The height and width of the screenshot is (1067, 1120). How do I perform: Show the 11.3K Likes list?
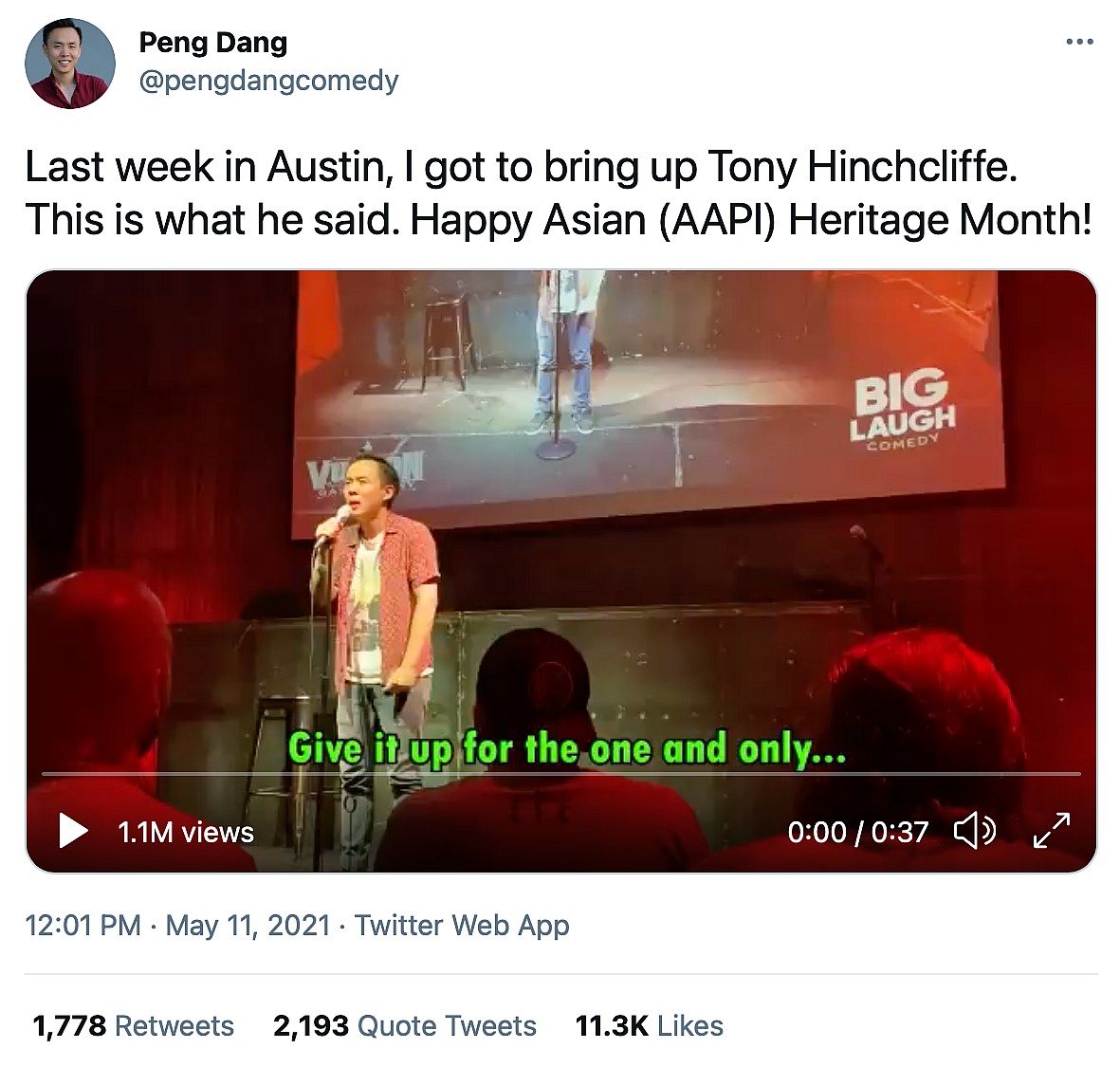coord(649,1025)
